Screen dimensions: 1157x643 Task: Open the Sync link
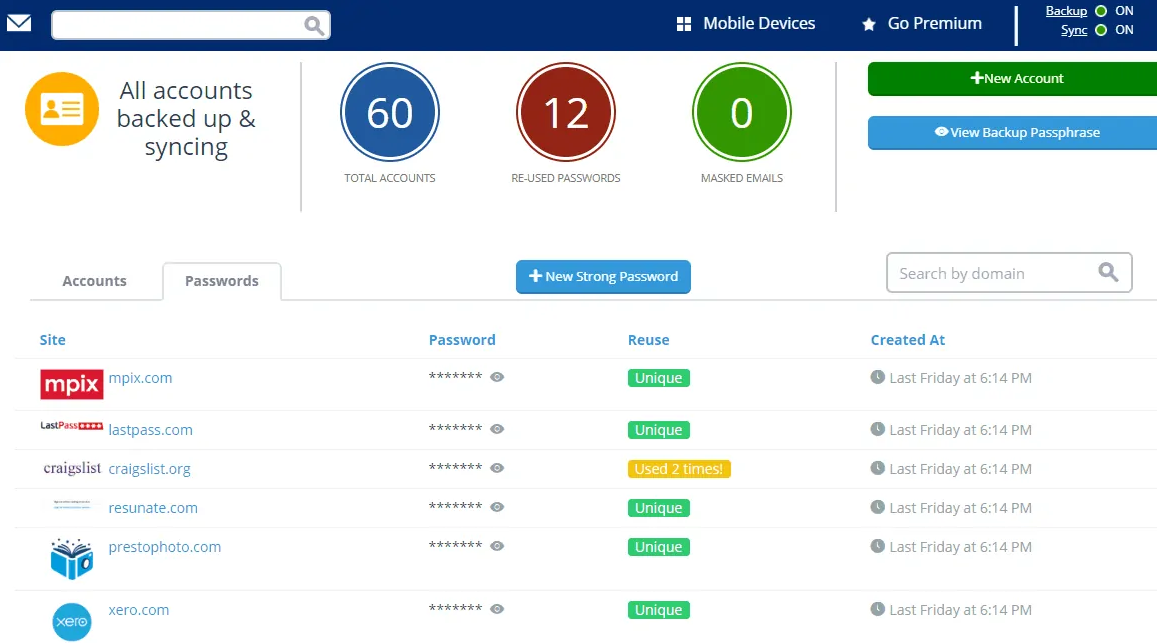pyautogui.click(x=1074, y=30)
